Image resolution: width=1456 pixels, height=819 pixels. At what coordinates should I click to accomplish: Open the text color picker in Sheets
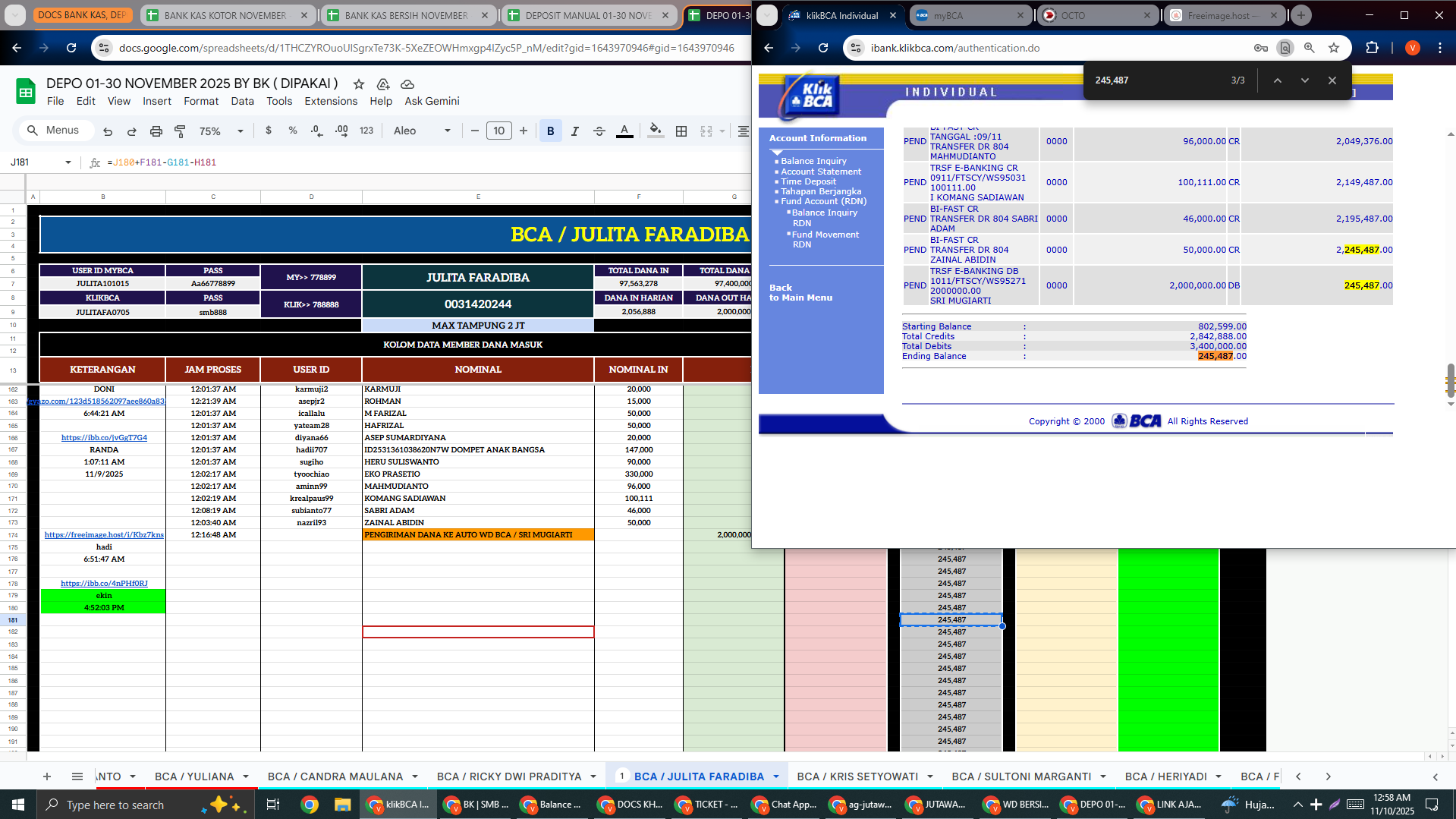click(x=624, y=131)
